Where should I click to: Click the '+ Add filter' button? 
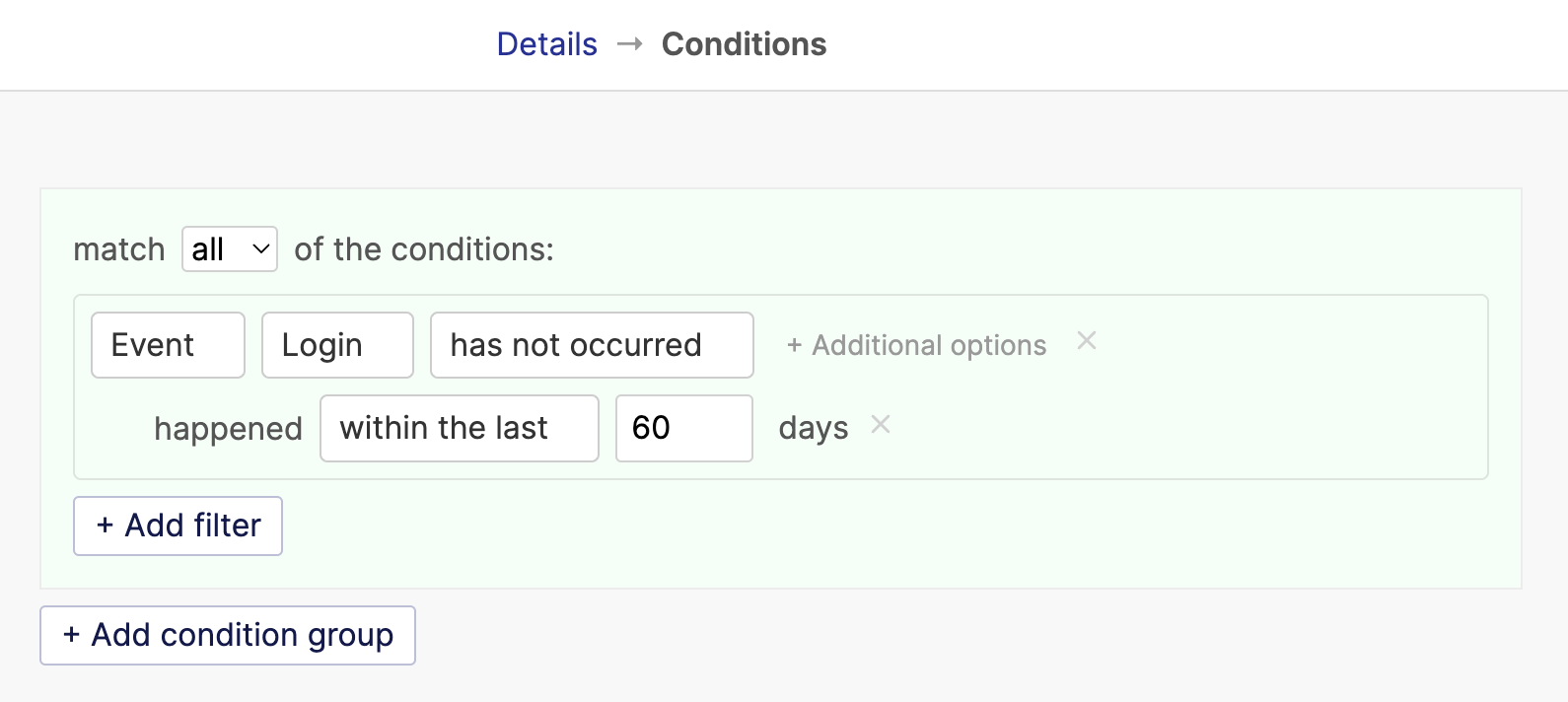pos(178,526)
